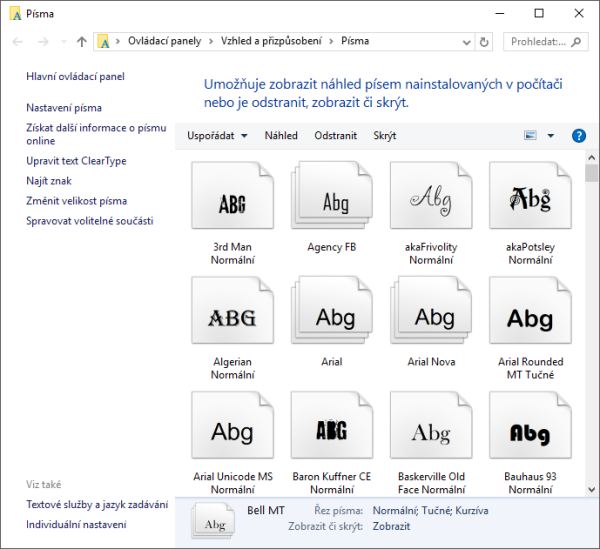Viewport: 600px width, 549px height.
Task: Click the search magnifier icon
Action: click(576, 42)
